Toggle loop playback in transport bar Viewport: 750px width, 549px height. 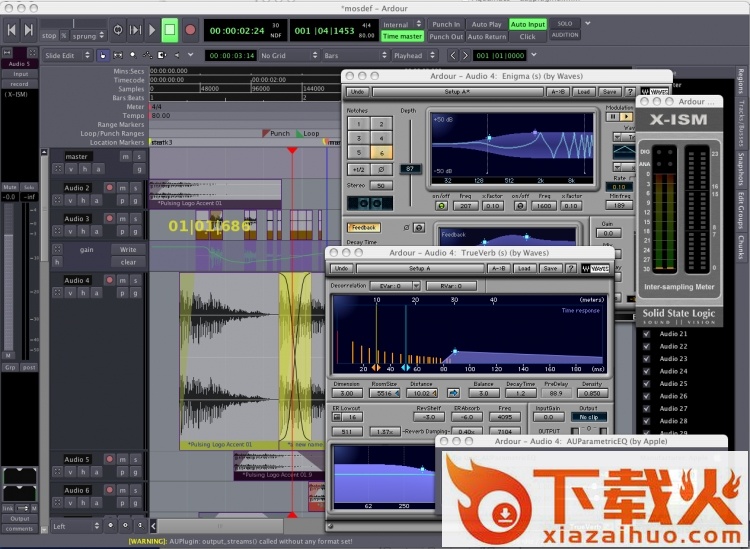click(x=118, y=30)
